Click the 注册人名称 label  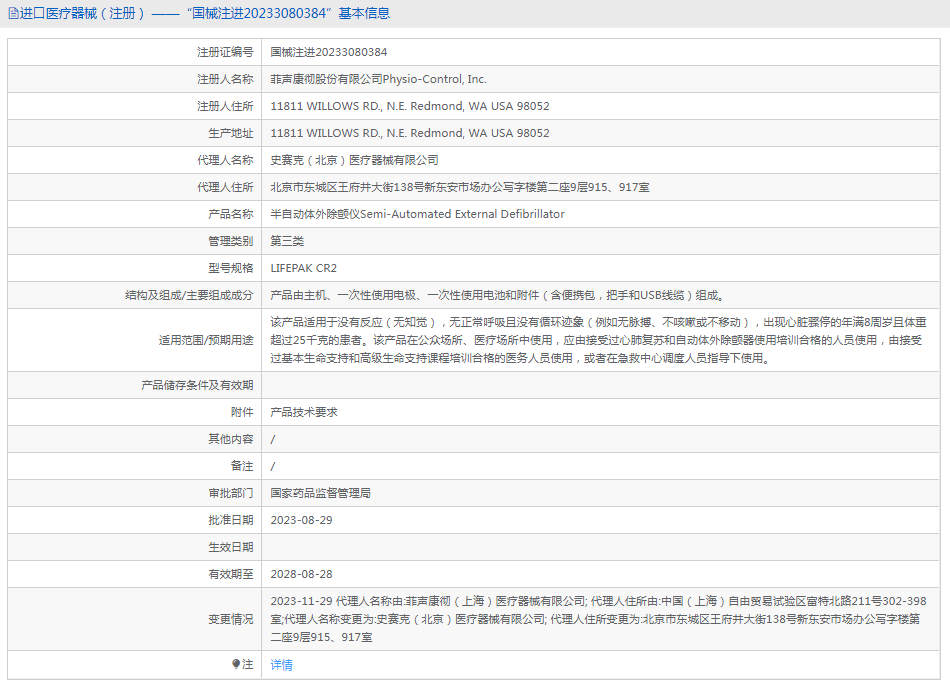[225, 79]
